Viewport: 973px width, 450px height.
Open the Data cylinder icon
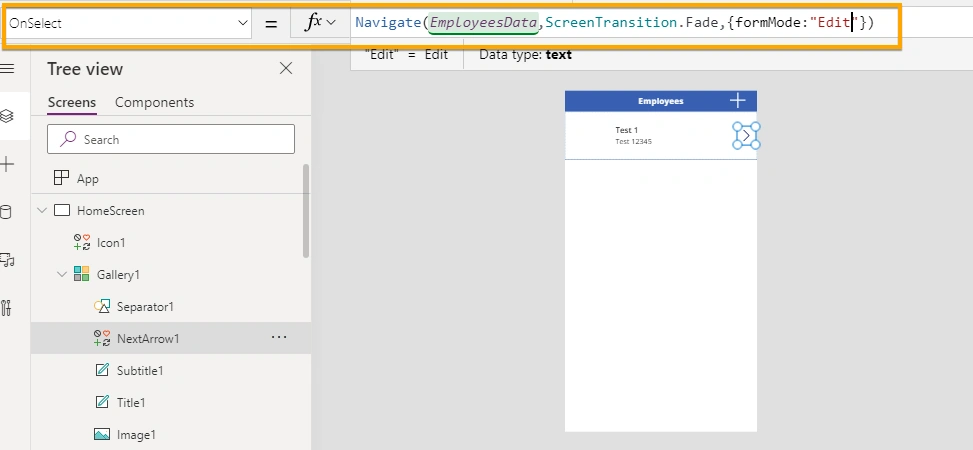6,212
